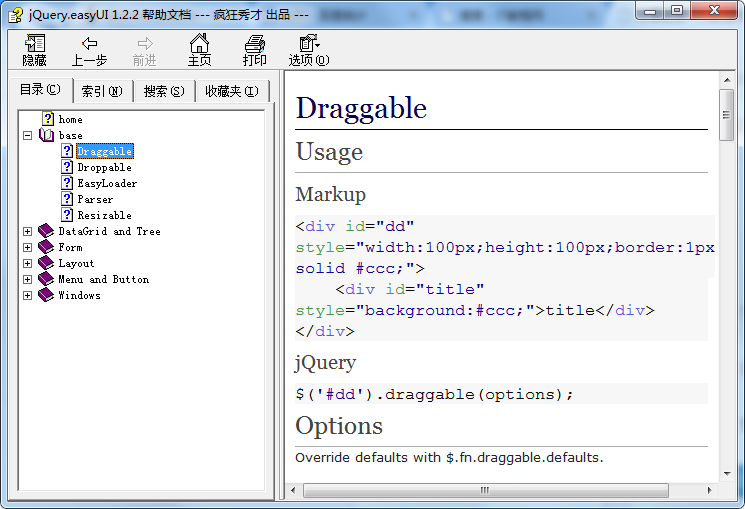Image resolution: width=745 pixels, height=509 pixels.
Task: Expand the Form tree node
Action: coord(28,247)
